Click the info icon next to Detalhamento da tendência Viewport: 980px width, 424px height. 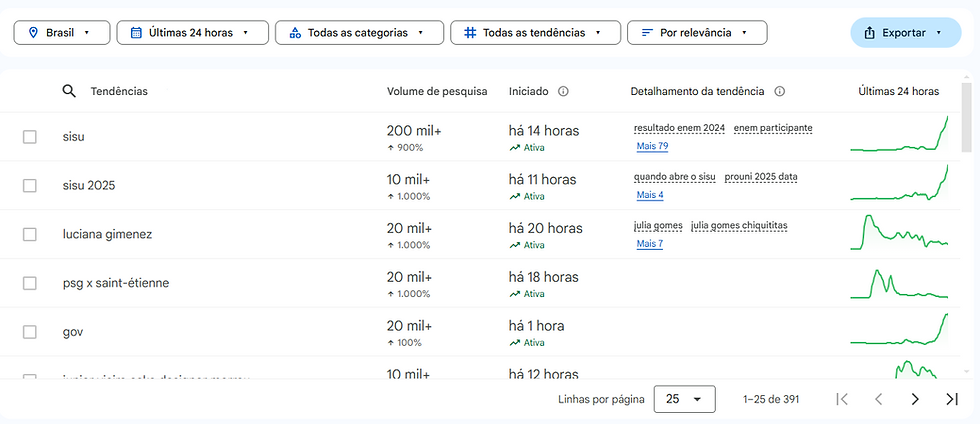point(779,91)
